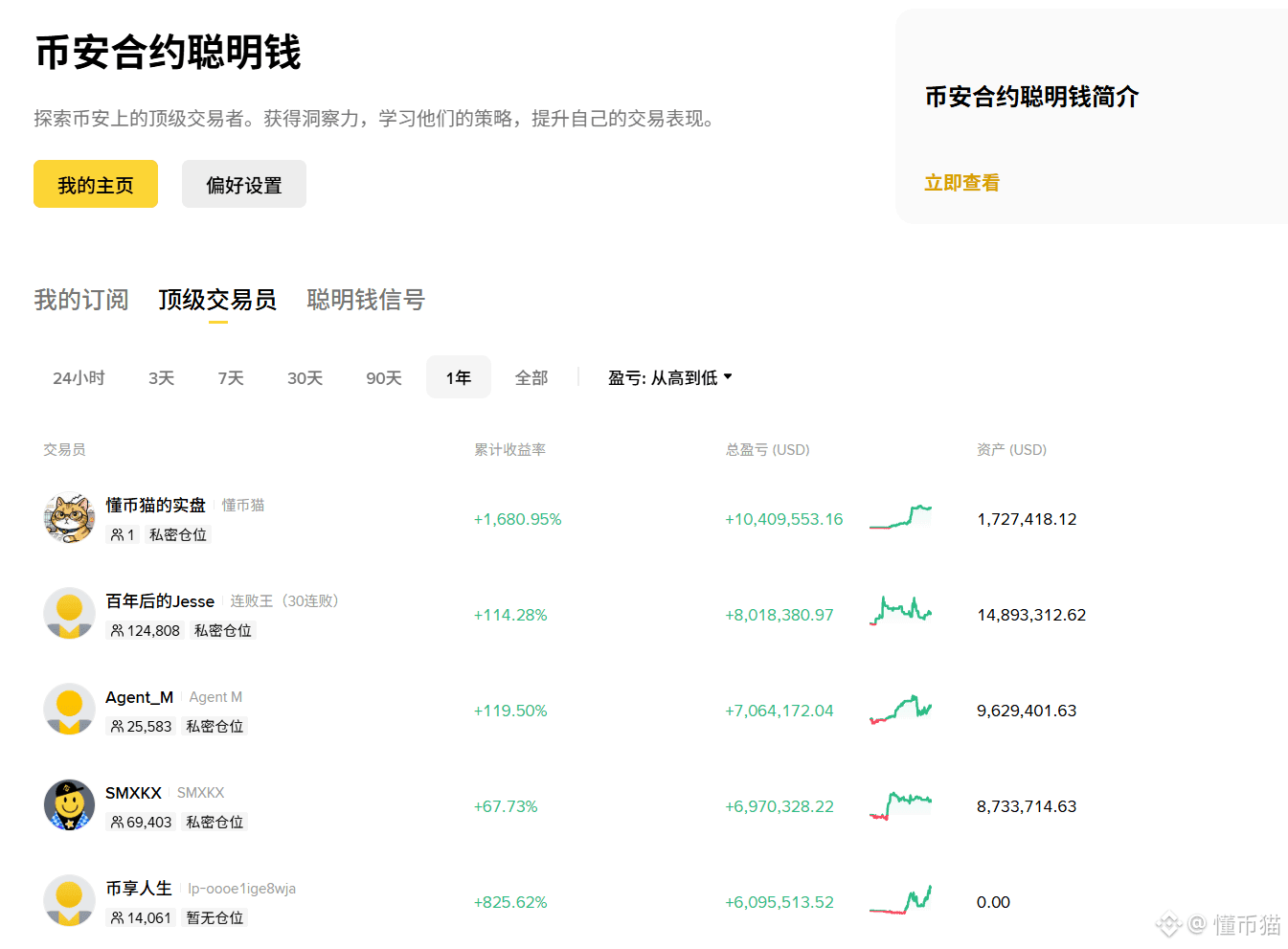This screenshot has height=949, width=1288.
Task: Switch to 聪明钱信号 tab
Action: tap(366, 300)
